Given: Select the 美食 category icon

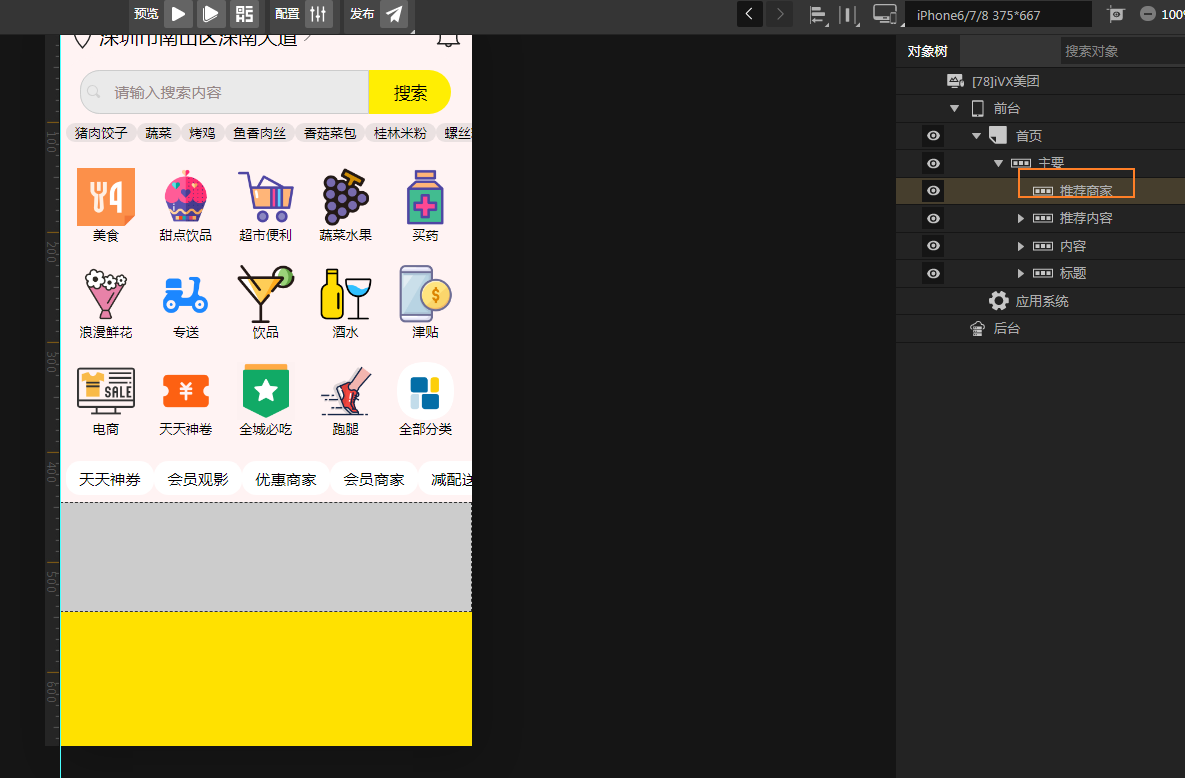Looking at the screenshot, I should [106, 197].
